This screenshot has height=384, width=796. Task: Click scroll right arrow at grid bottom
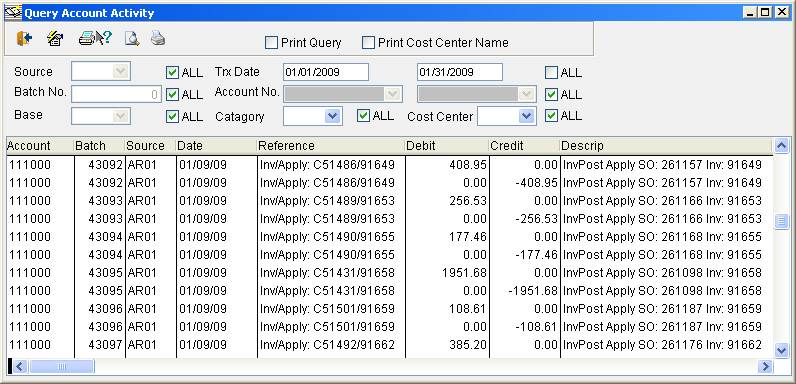pyautogui.click(x=765, y=366)
